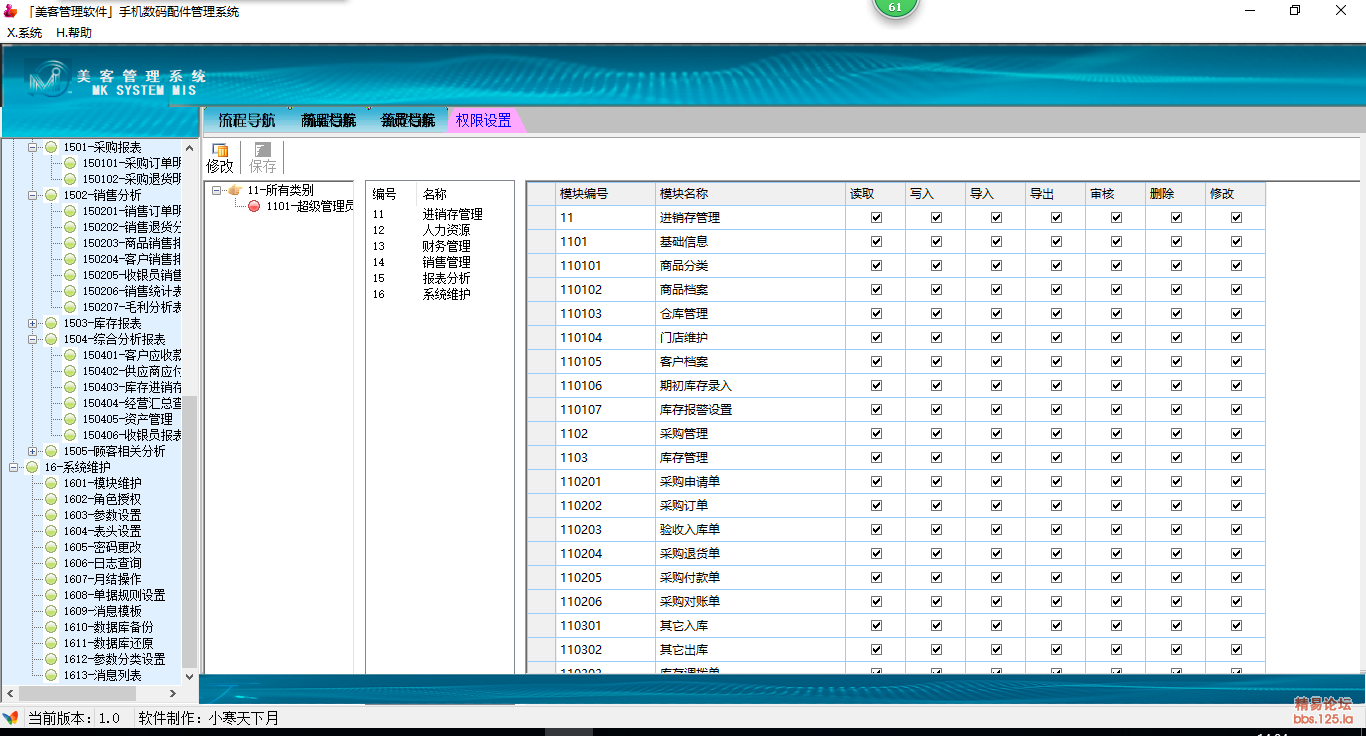Click the app logo in bottom status bar
This screenshot has width=1366, height=736.
pos(11,718)
